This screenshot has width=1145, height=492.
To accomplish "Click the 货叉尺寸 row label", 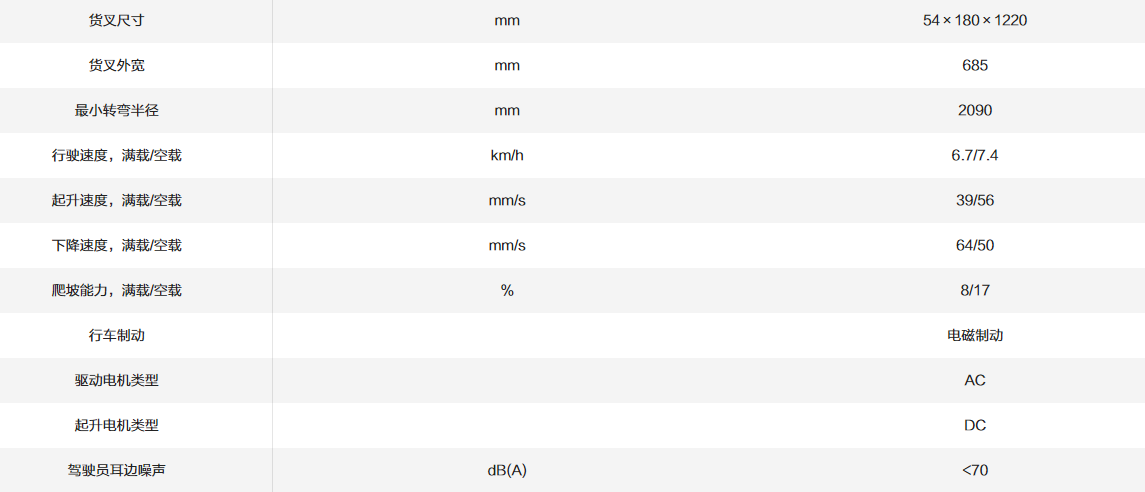I will click(x=116, y=20).
